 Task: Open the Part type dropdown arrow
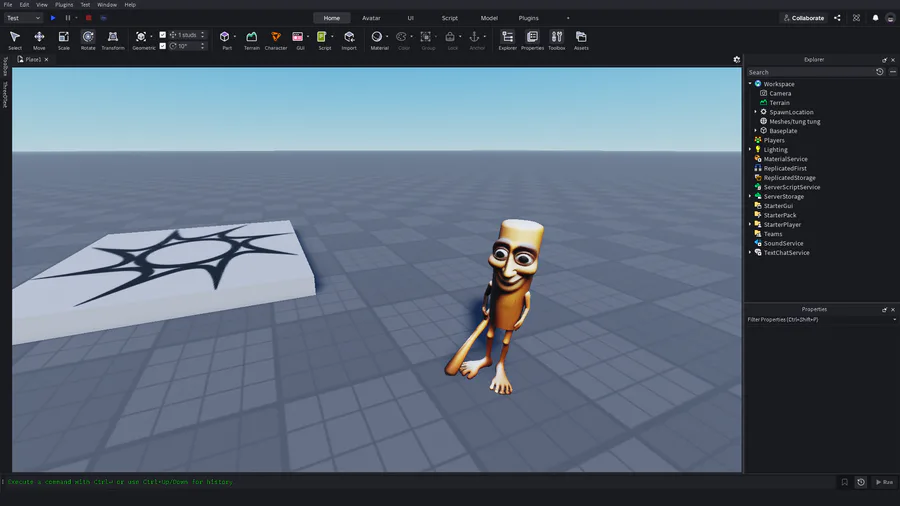[x=235, y=37]
